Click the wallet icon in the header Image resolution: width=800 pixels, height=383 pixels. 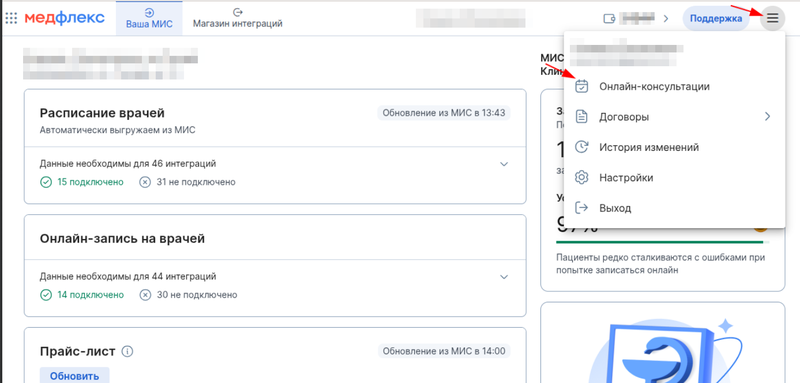[x=609, y=19]
